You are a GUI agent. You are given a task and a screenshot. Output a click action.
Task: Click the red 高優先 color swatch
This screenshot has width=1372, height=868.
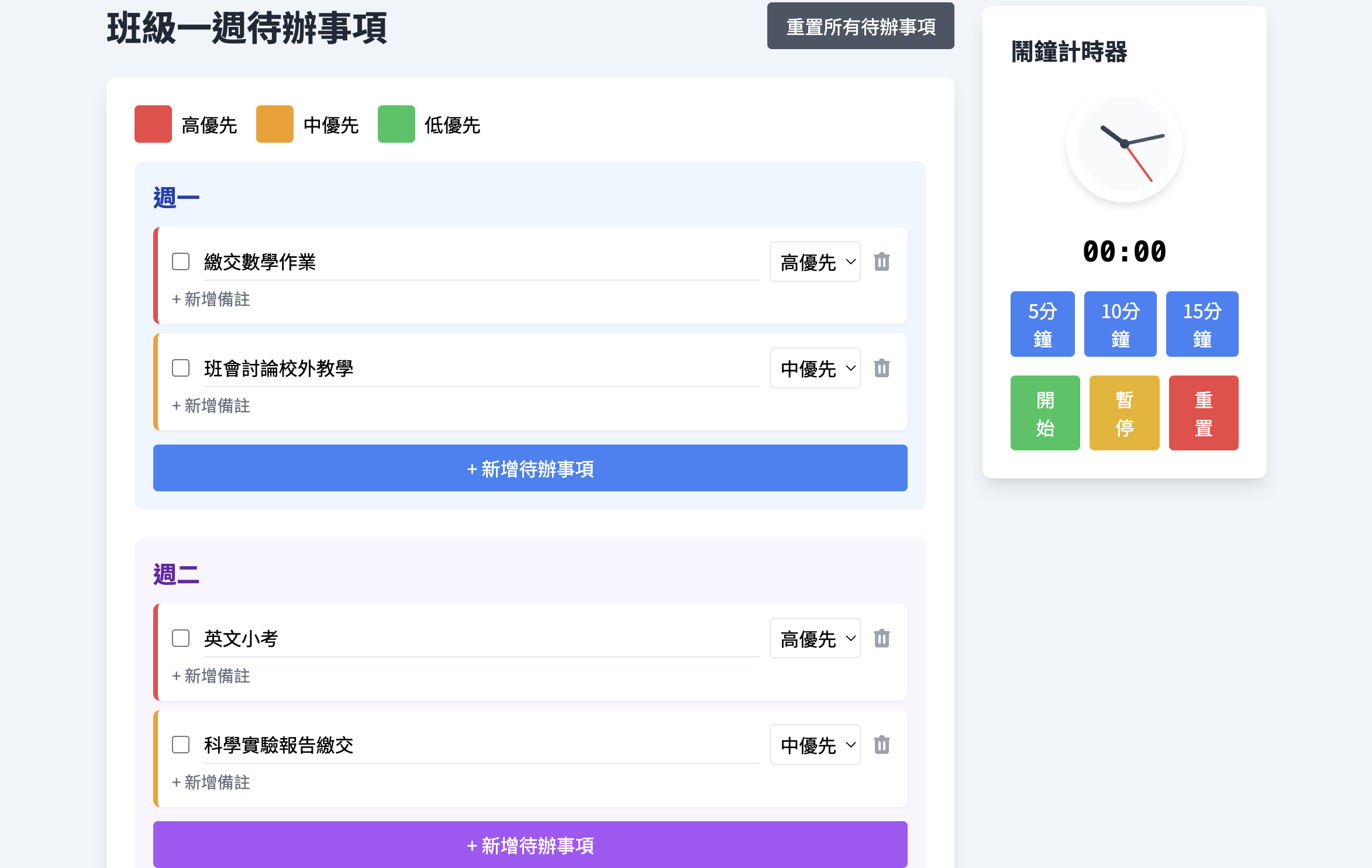click(x=153, y=124)
